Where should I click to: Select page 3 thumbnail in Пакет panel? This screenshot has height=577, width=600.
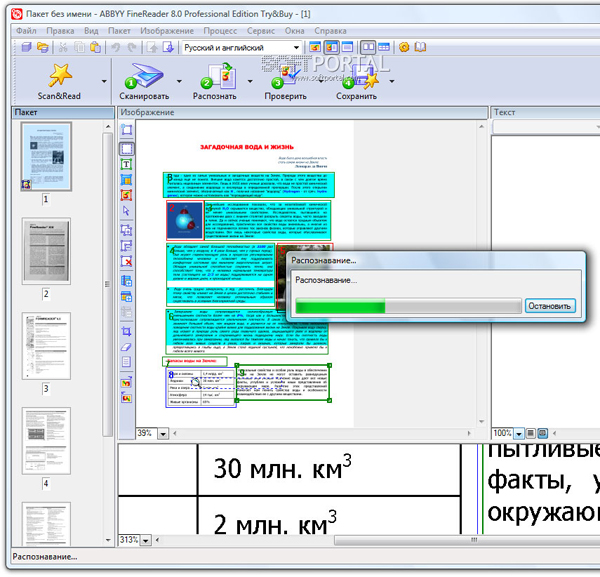click(x=46, y=346)
